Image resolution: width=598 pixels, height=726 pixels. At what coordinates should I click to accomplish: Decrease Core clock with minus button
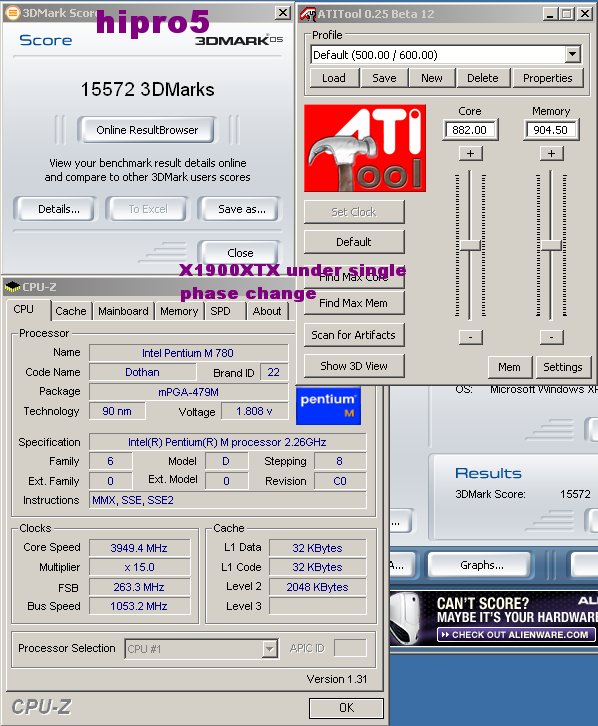pyautogui.click(x=470, y=337)
